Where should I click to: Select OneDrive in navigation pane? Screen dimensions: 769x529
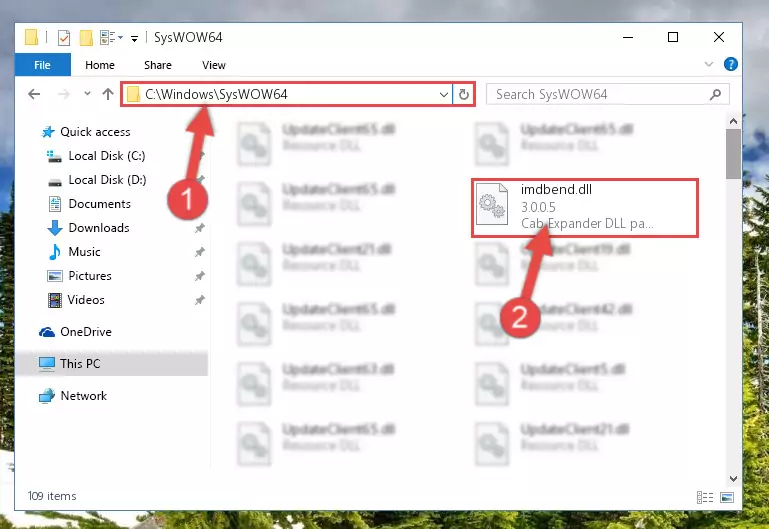click(86, 331)
